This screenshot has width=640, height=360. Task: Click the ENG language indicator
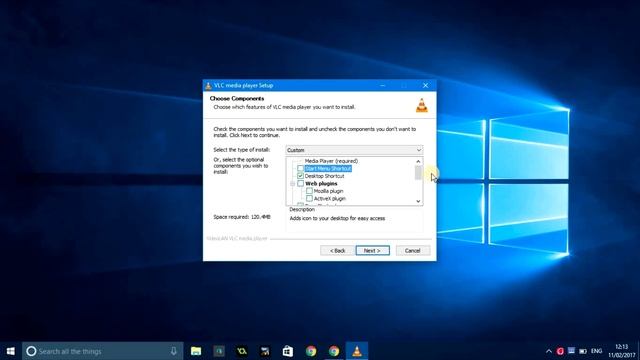pyautogui.click(x=596, y=351)
